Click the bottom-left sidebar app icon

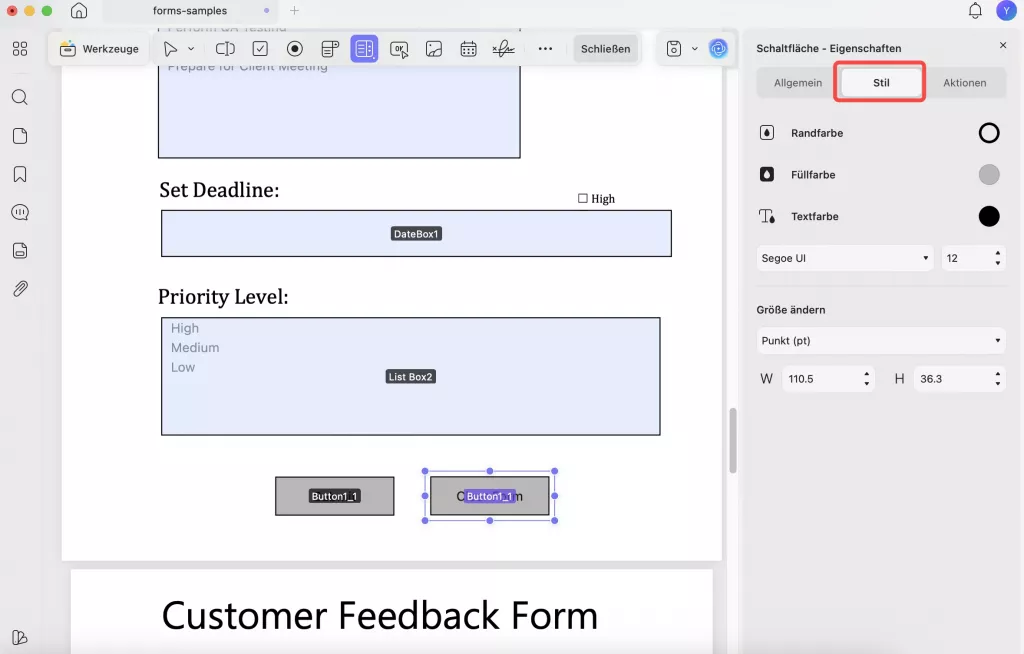(x=20, y=638)
